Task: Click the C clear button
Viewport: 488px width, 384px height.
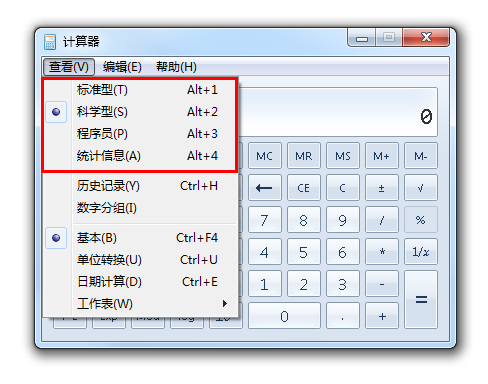Action: [x=343, y=188]
